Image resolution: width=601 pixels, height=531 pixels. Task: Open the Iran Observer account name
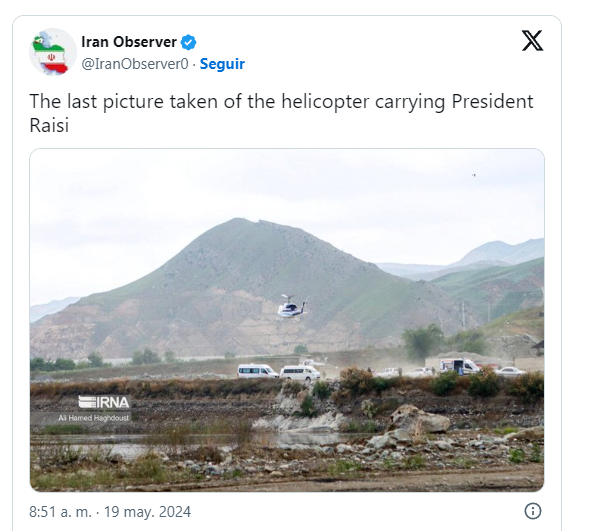click(x=129, y=42)
